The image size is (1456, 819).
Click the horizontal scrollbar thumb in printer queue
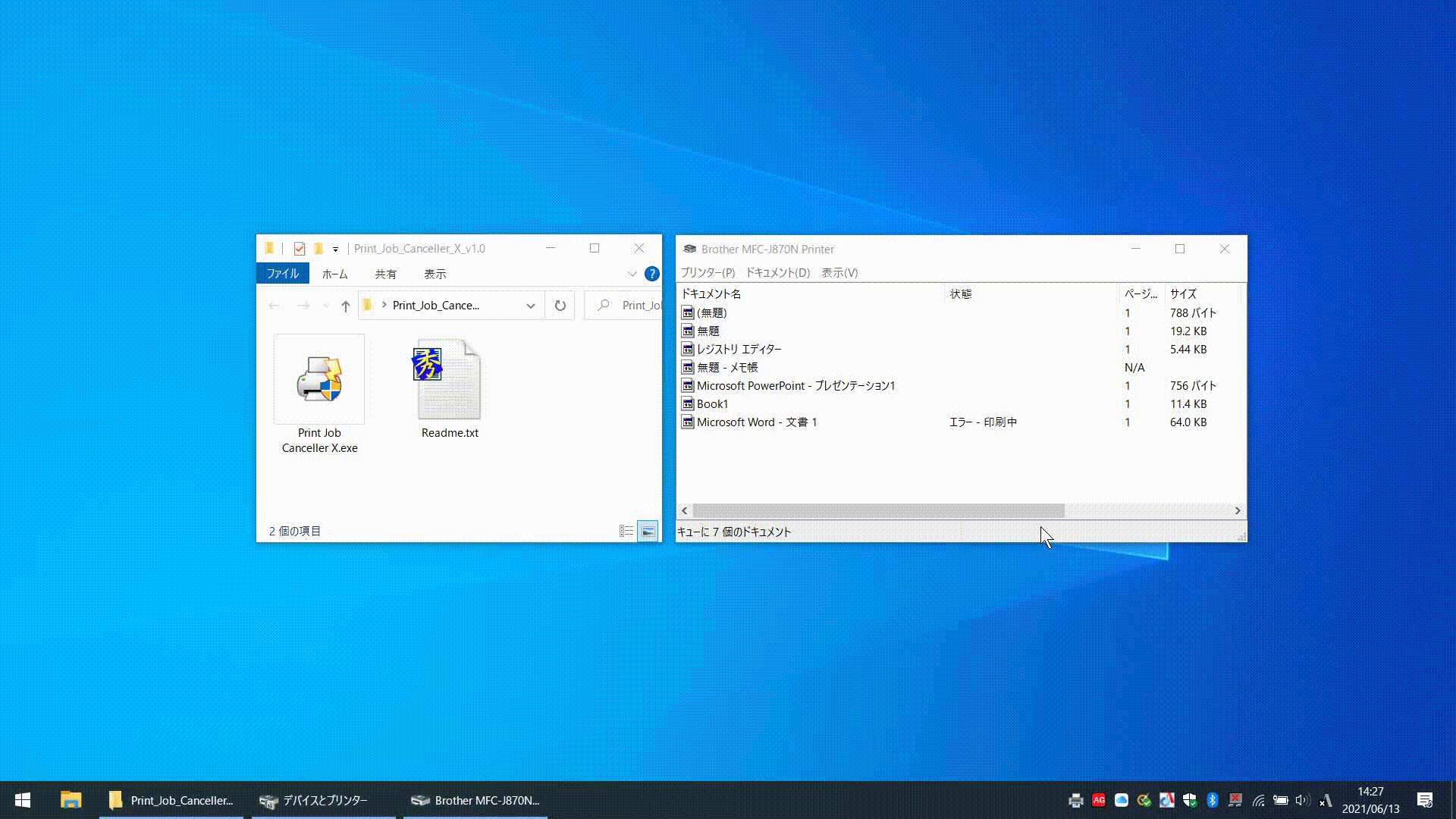(878, 511)
